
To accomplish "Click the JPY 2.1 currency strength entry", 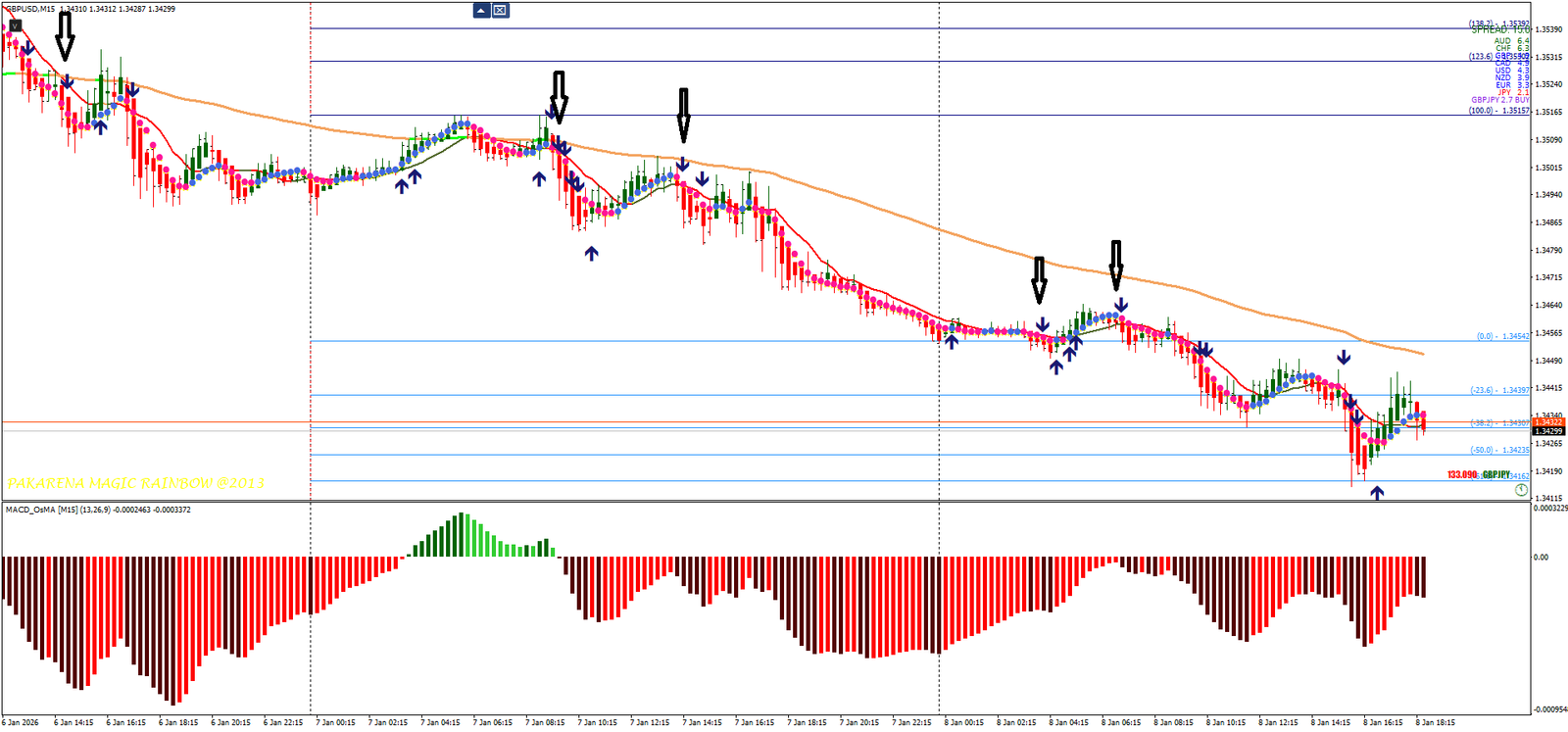I will coord(1512,92).
